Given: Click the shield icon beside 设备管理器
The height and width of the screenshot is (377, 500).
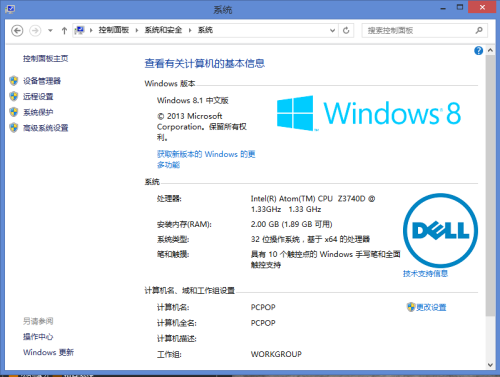Looking at the screenshot, I should pos(14,81).
